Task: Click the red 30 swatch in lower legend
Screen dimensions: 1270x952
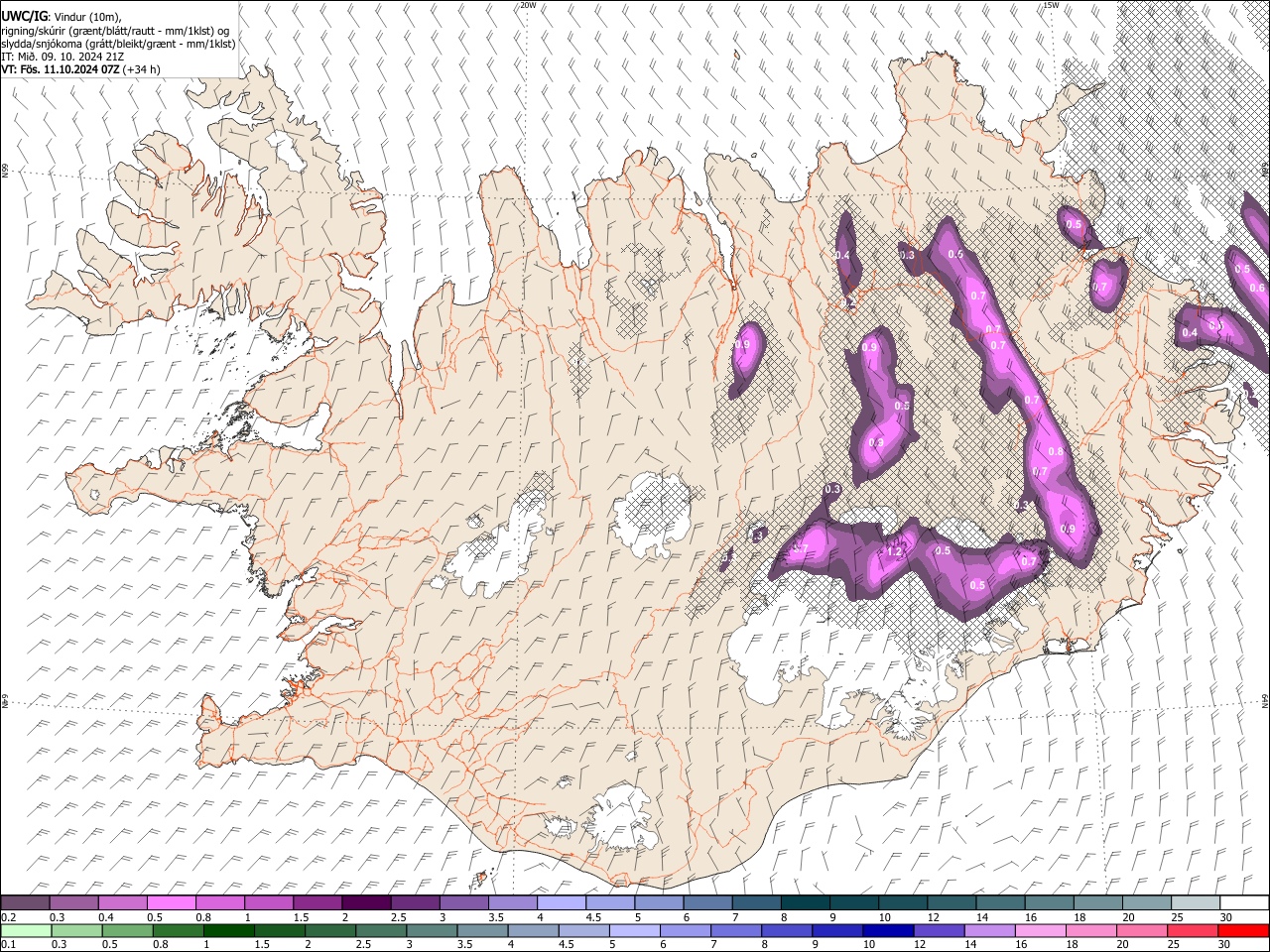Action: point(1243,930)
